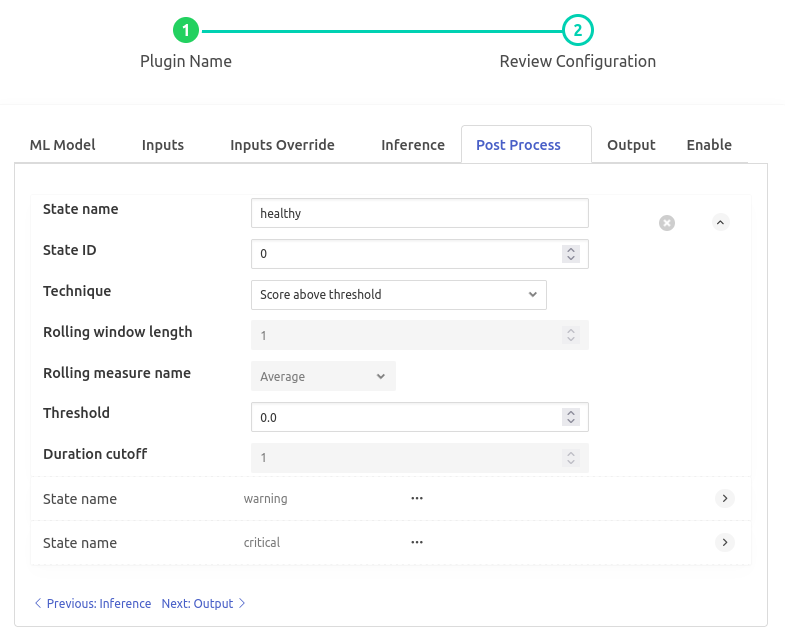Collapse the healthy state panel
The width and height of the screenshot is (785, 642).
click(x=721, y=223)
